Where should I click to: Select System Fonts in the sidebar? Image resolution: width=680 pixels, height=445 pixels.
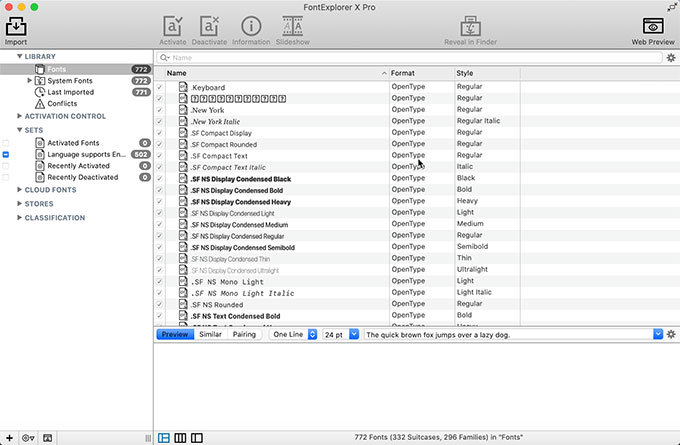pos(70,81)
